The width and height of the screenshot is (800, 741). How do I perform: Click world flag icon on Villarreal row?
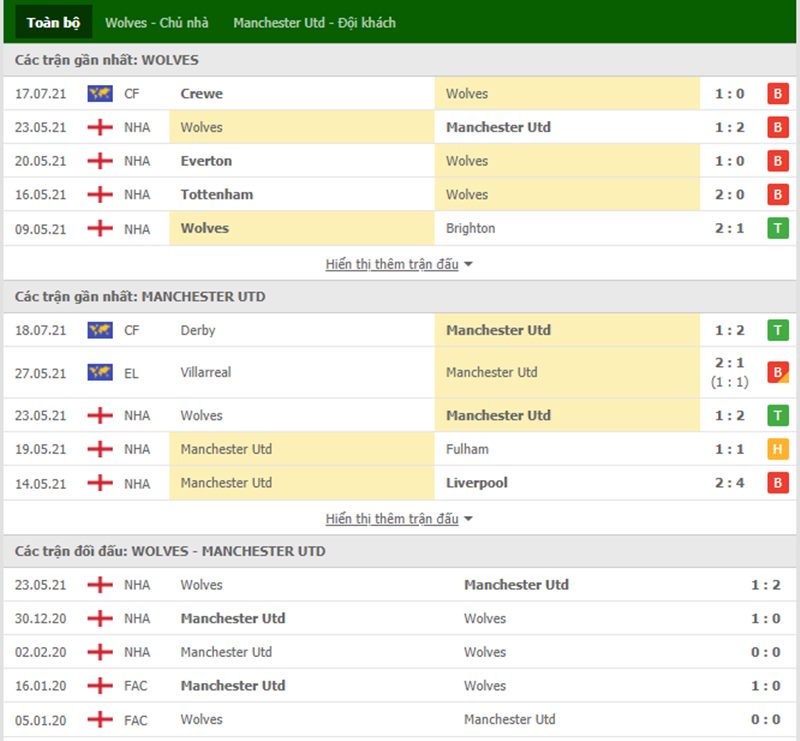click(x=100, y=373)
